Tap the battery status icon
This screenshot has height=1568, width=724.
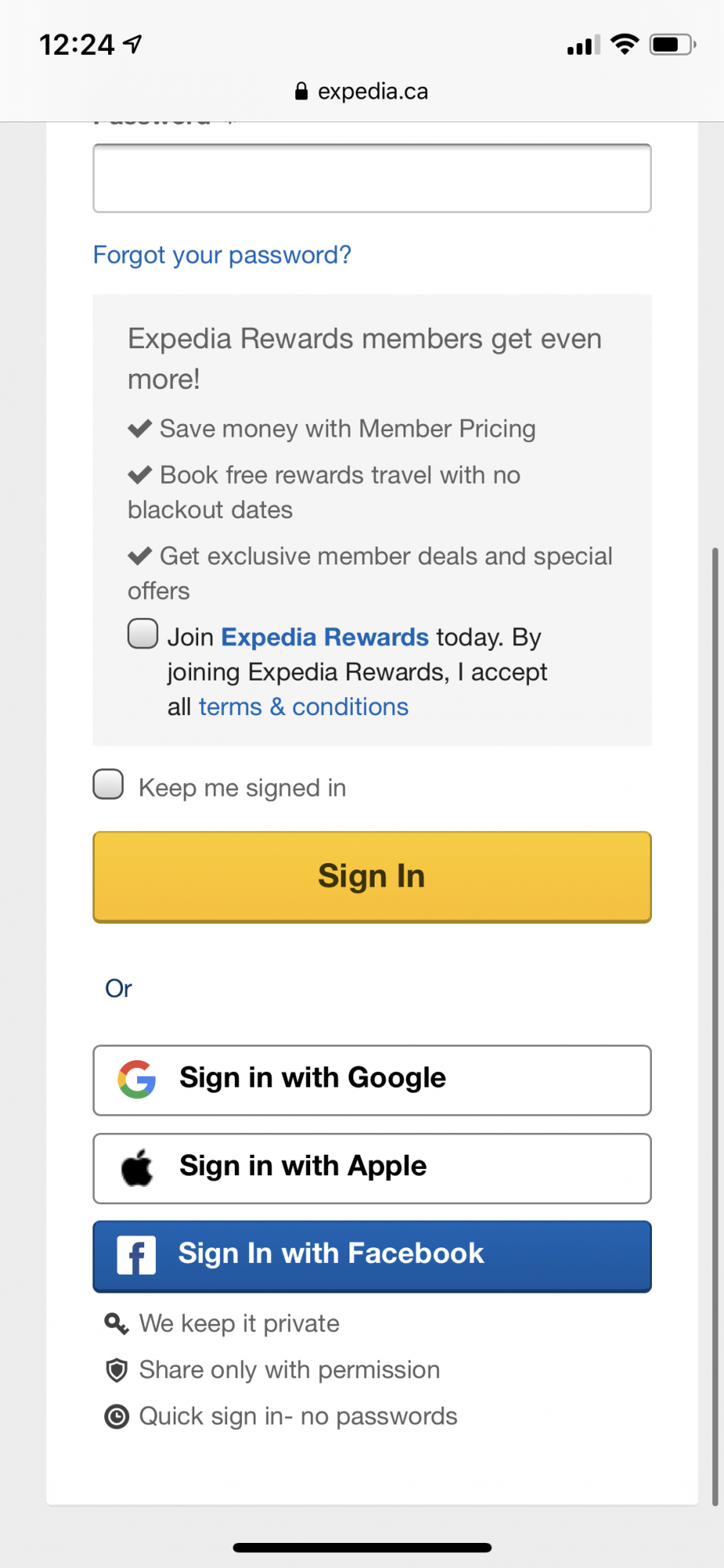(672, 45)
